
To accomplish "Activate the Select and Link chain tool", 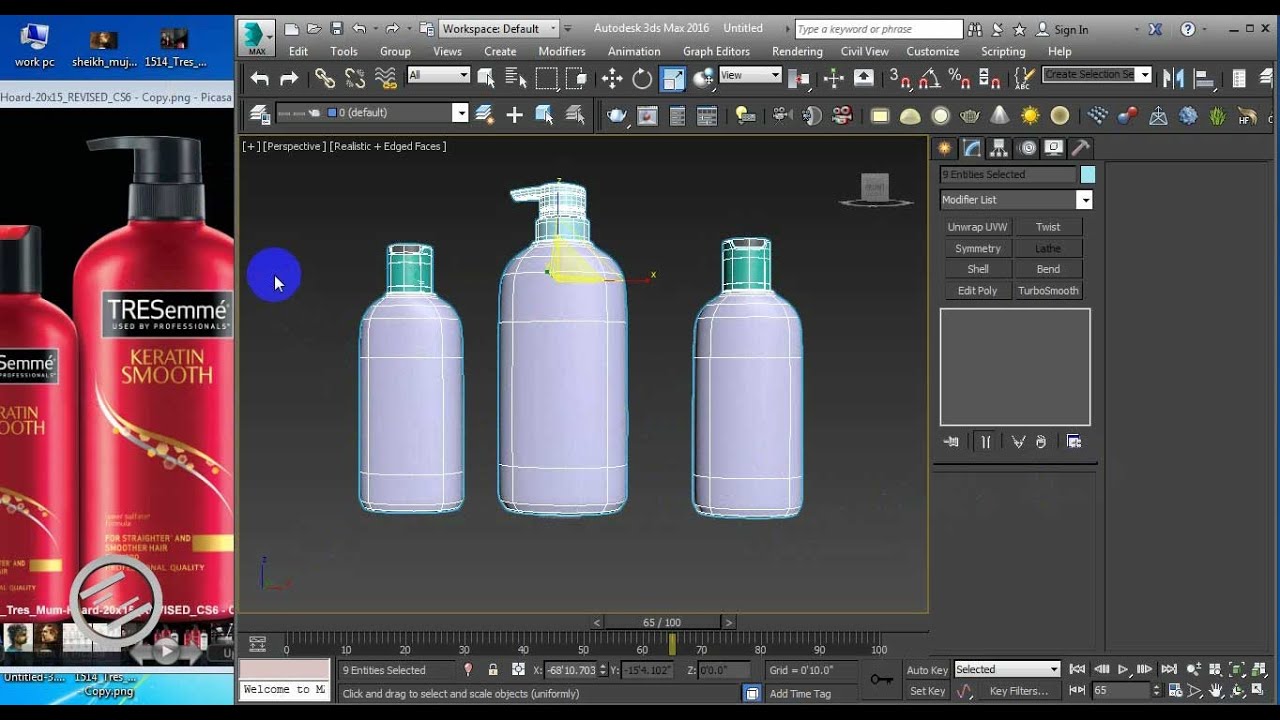I will coord(325,78).
